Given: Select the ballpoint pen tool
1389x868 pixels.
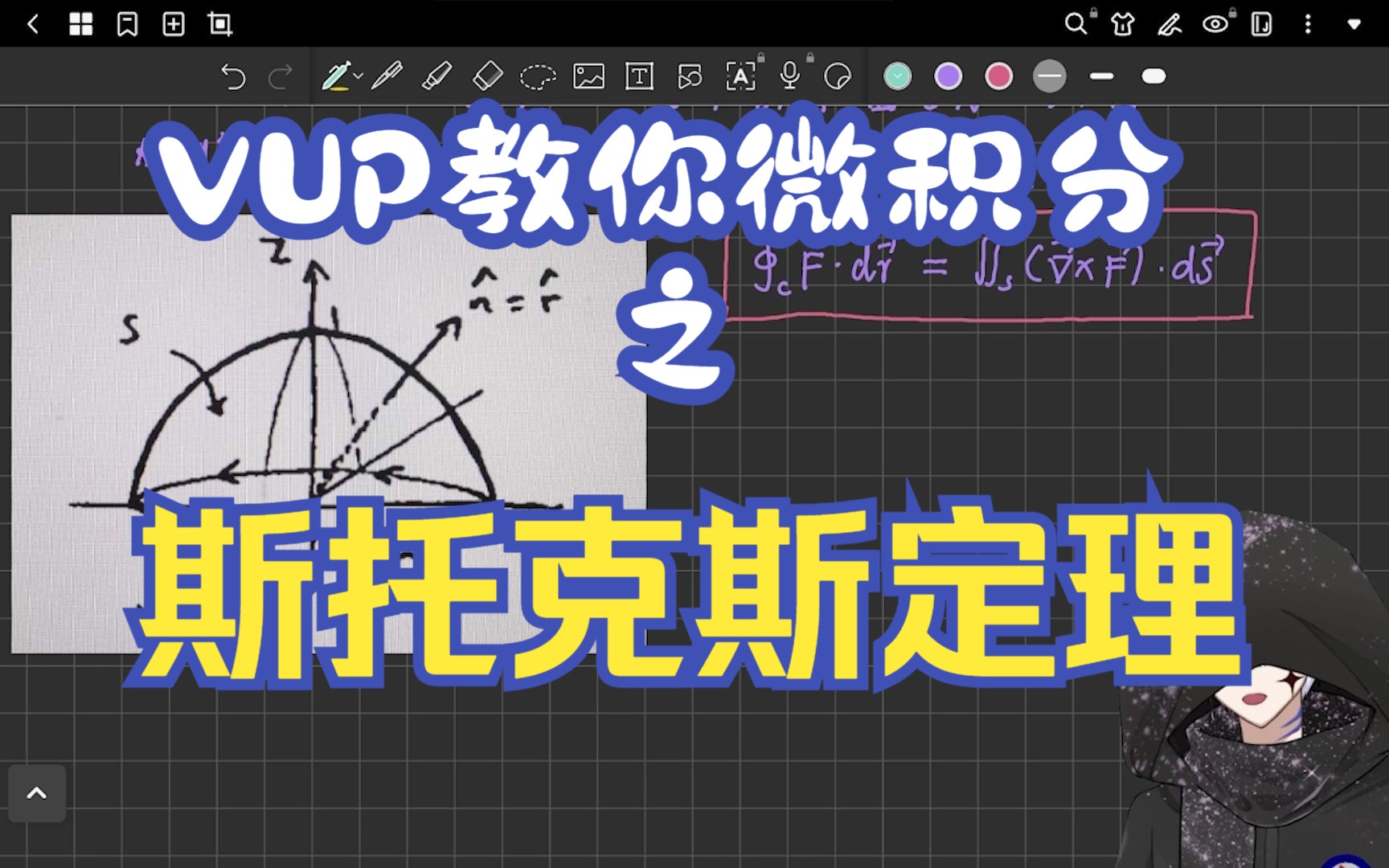Looking at the screenshot, I should click(x=387, y=76).
